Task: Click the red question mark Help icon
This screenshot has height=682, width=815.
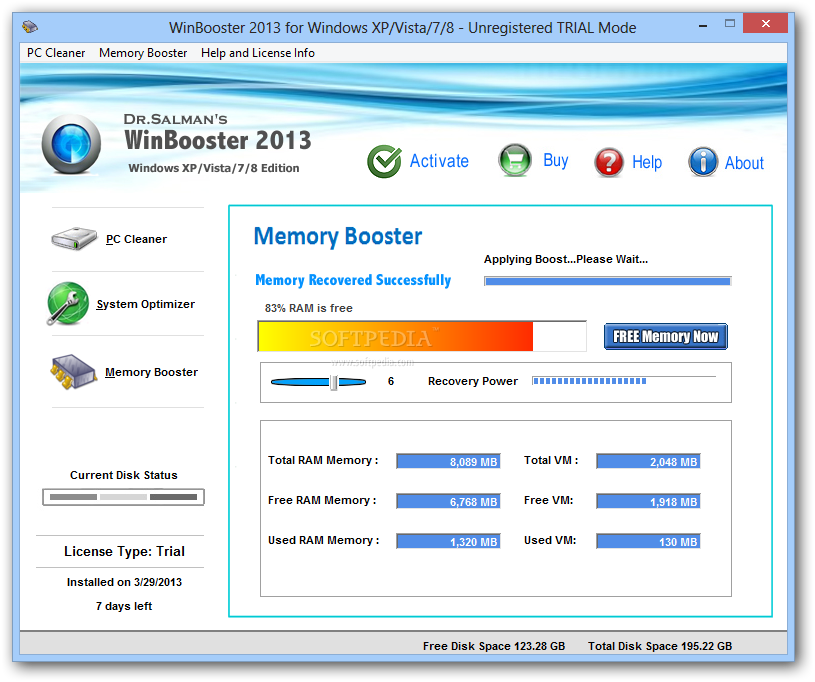Action: point(609,162)
